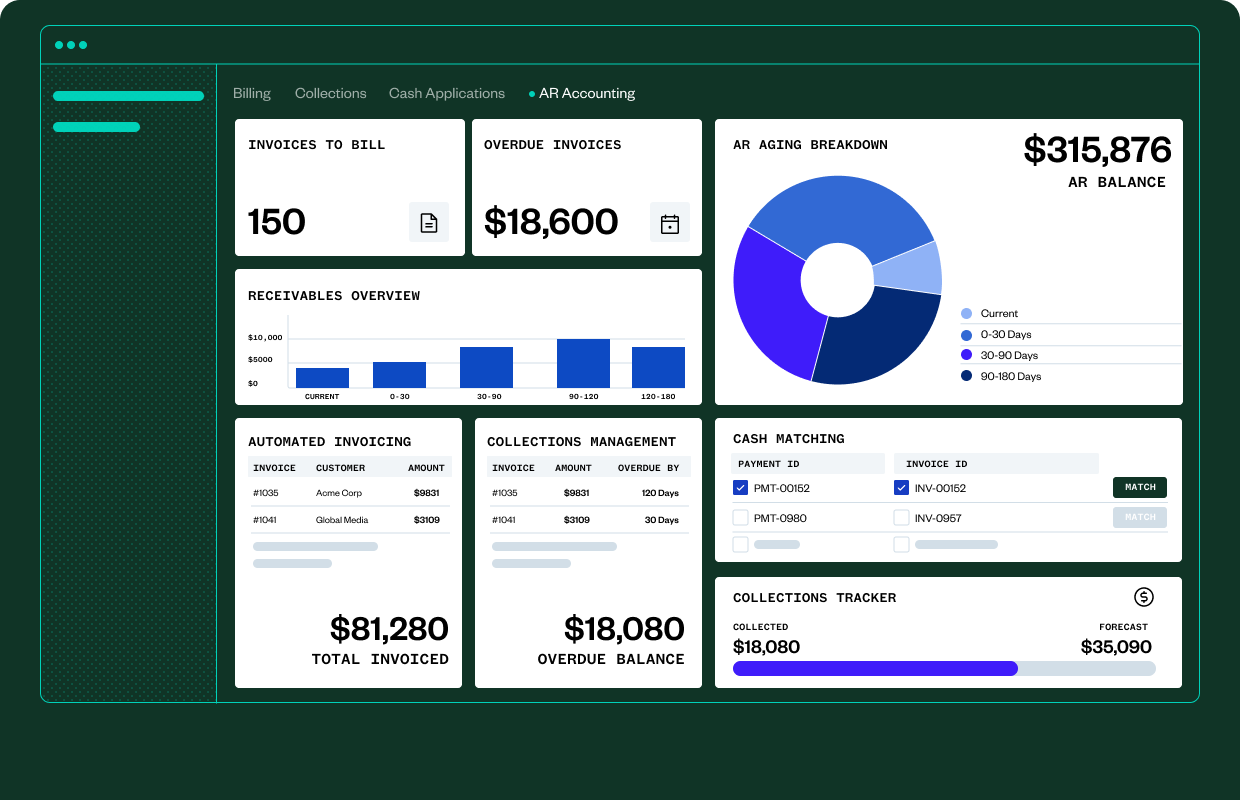1240x800 pixels.
Task: Click the Acme Corp invoice #1035 row
Action: click(x=349, y=493)
